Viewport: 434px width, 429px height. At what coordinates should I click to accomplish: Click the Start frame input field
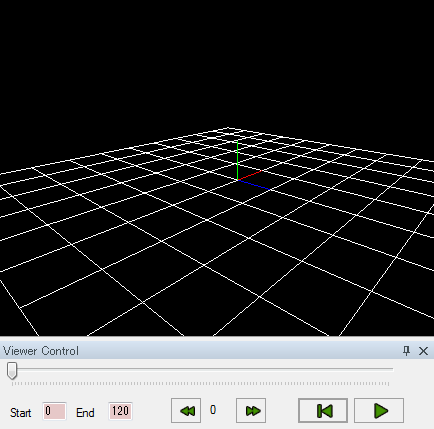[54, 411]
